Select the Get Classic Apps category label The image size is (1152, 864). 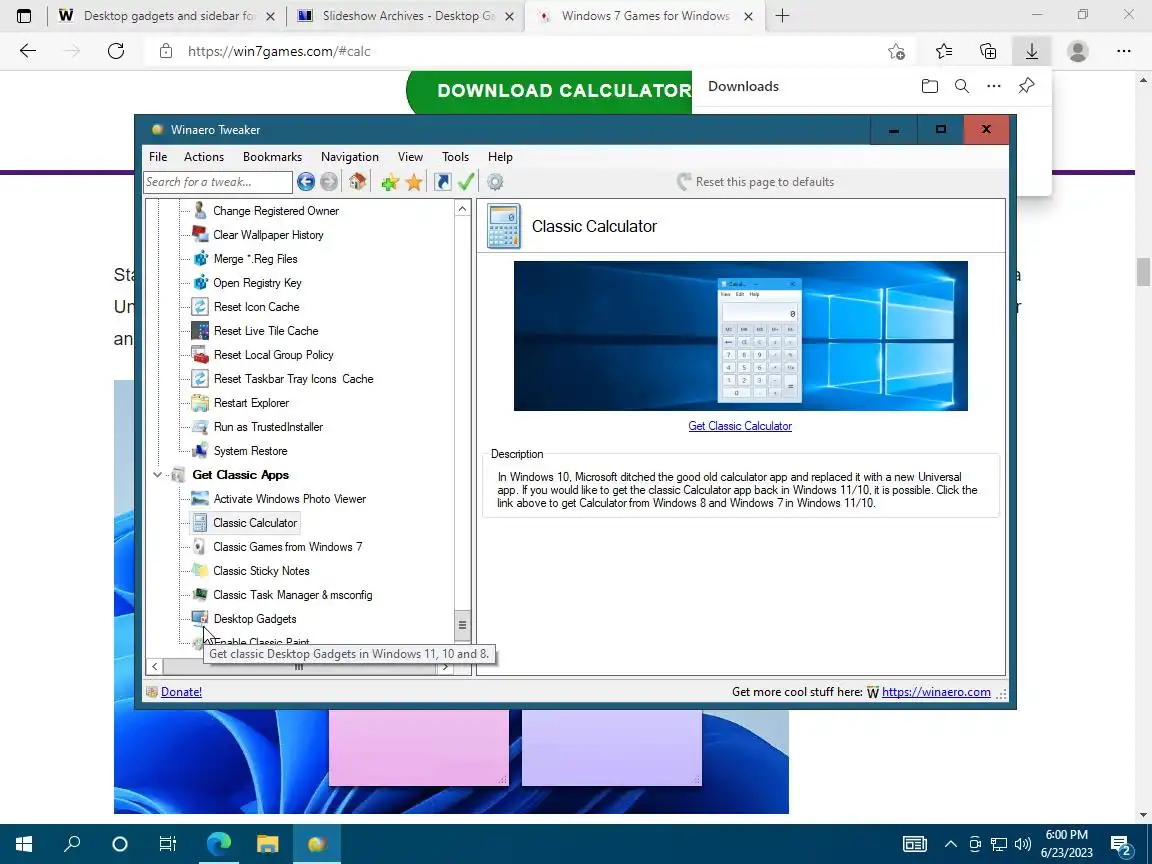pos(240,475)
